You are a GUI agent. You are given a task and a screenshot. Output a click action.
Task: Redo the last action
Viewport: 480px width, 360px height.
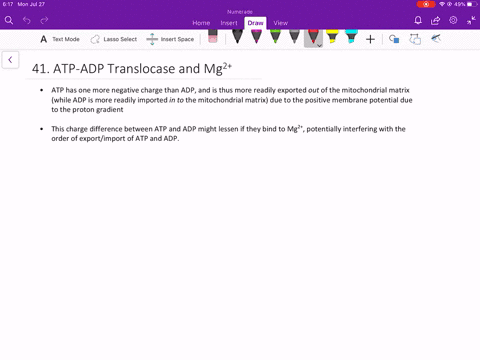(x=44, y=20)
